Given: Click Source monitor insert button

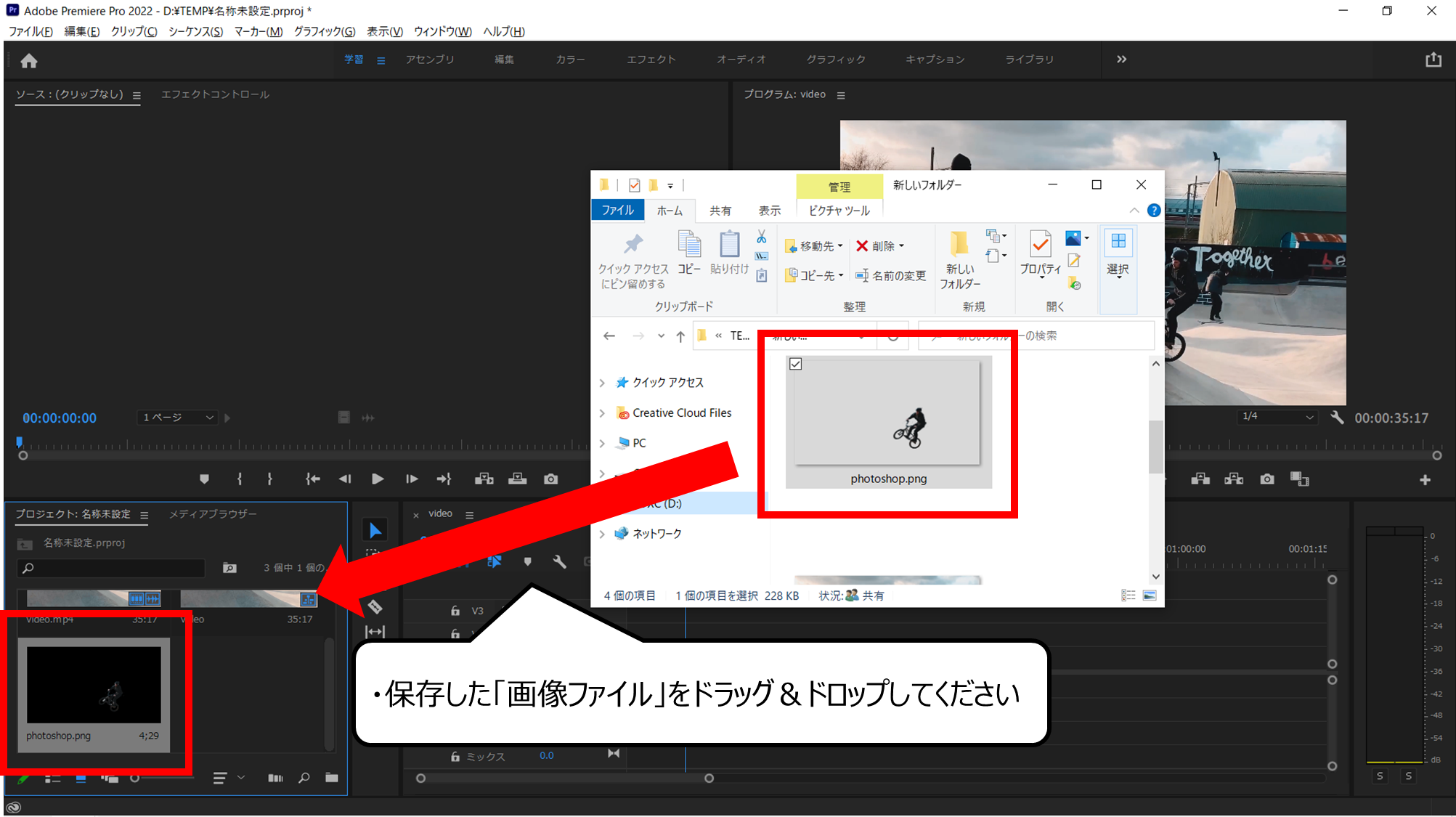Looking at the screenshot, I should (x=484, y=479).
